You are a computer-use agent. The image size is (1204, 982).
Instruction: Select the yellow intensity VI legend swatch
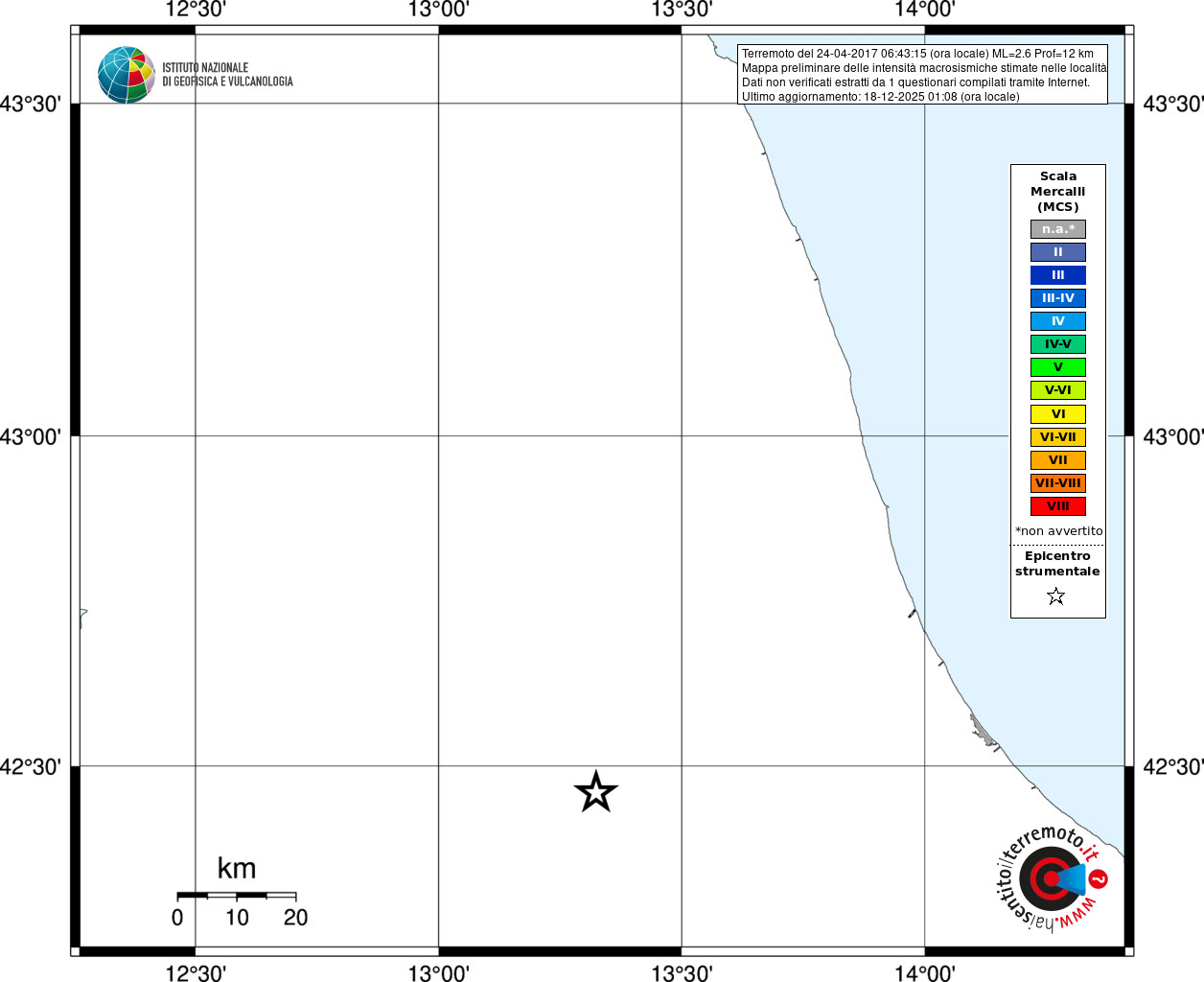(1058, 414)
